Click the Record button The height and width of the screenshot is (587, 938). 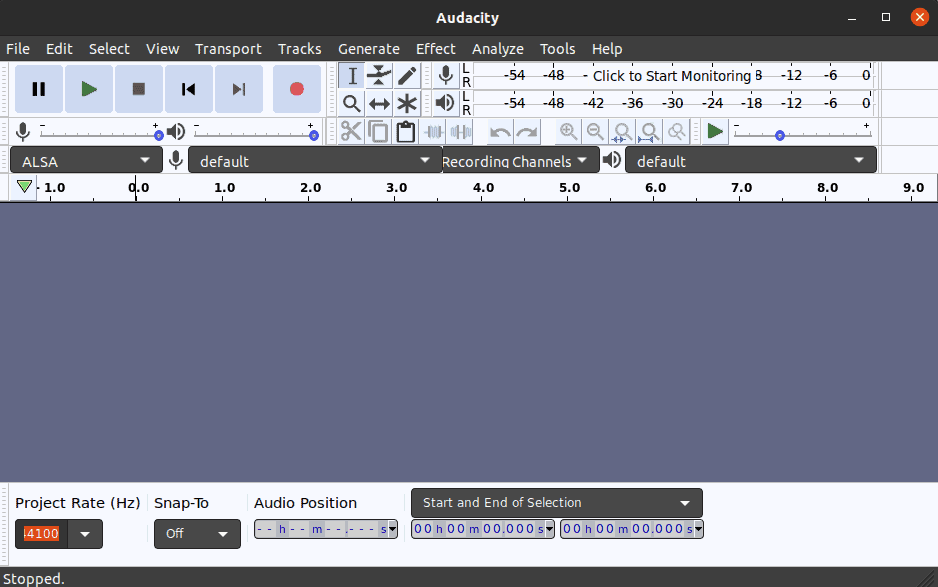296,89
